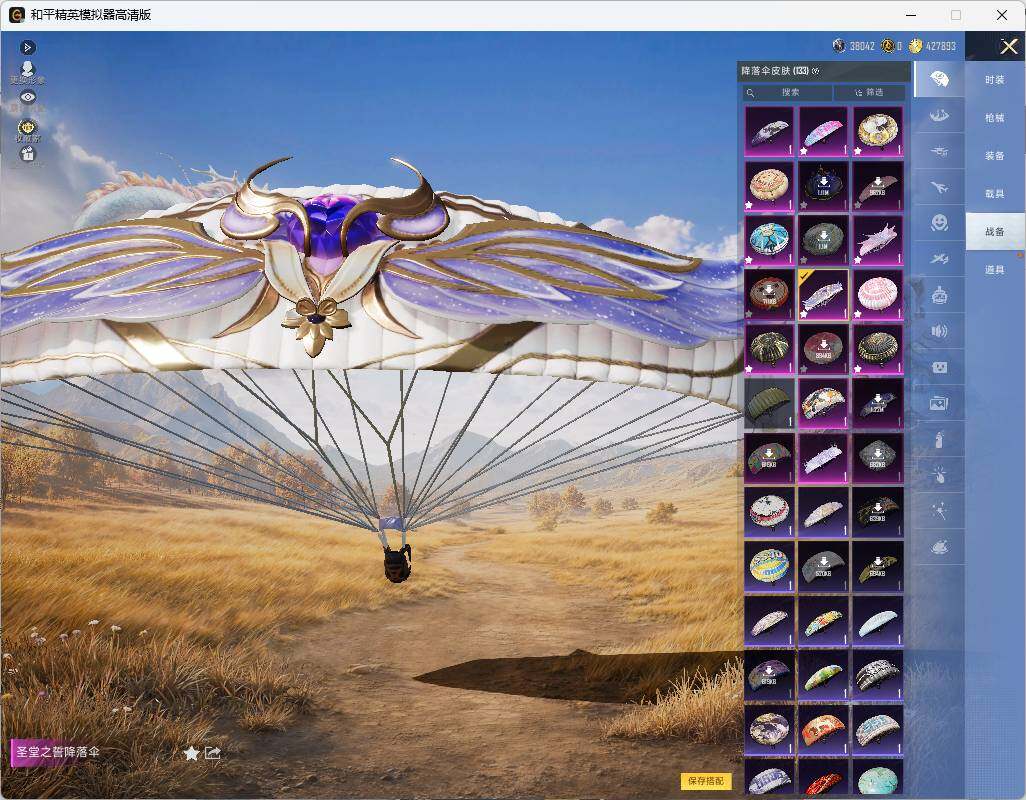The height and width of the screenshot is (800, 1026).
Task: Switch to the 时装 tab
Action: pos(995,80)
